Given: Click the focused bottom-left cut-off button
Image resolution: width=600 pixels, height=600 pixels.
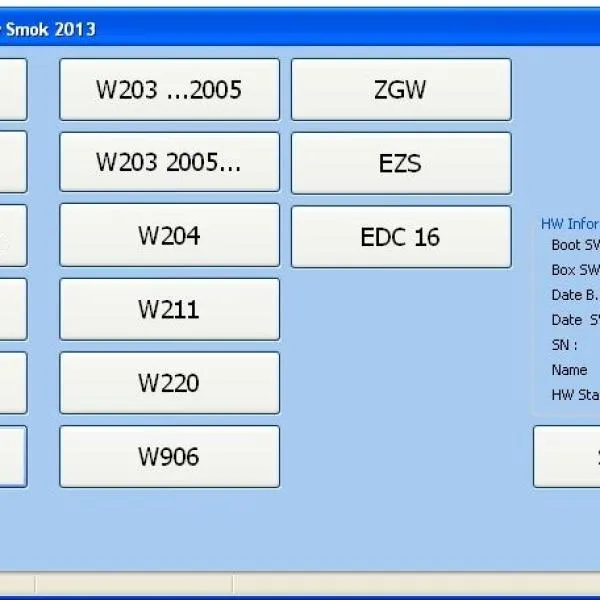Looking at the screenshot, I should click(12, 457).
